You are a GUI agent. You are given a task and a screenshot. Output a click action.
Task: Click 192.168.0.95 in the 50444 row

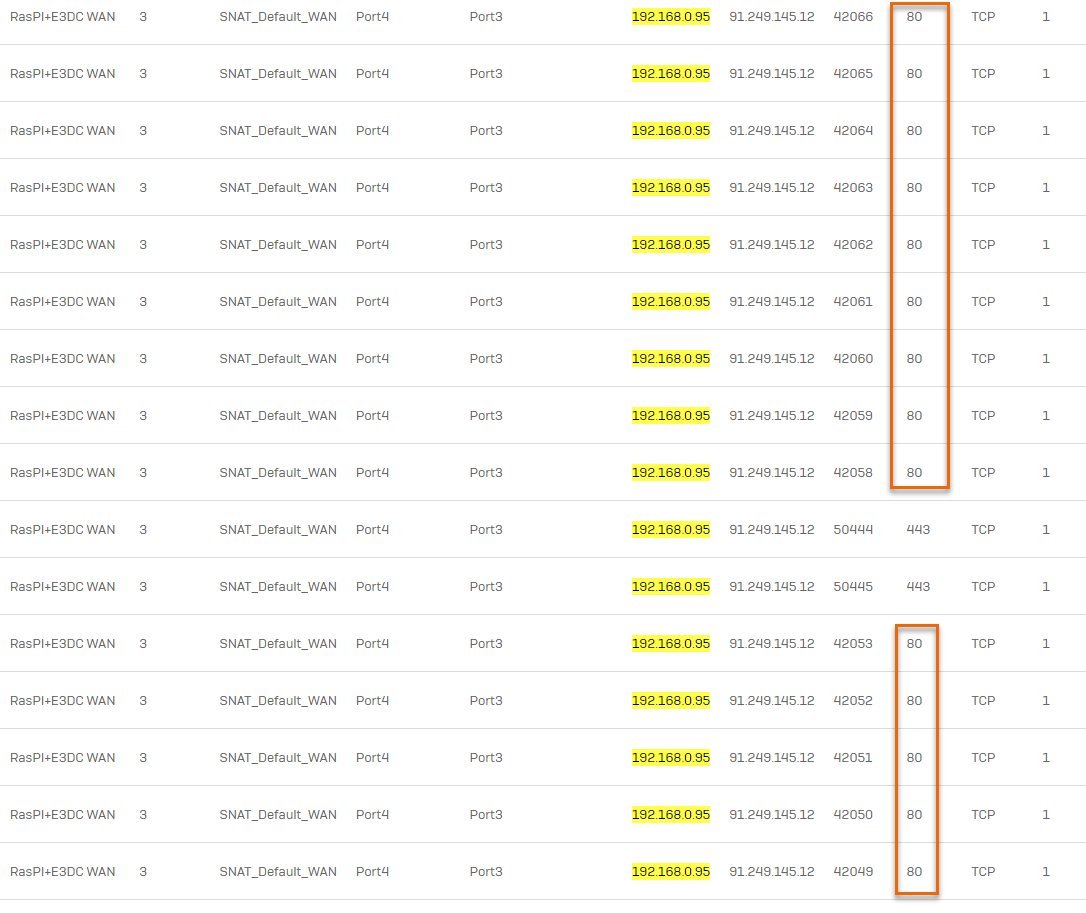(670, 529)
